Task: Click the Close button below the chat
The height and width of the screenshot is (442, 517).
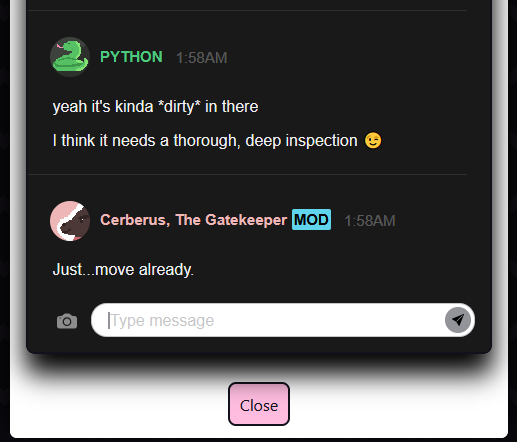Action: (259, 404)
